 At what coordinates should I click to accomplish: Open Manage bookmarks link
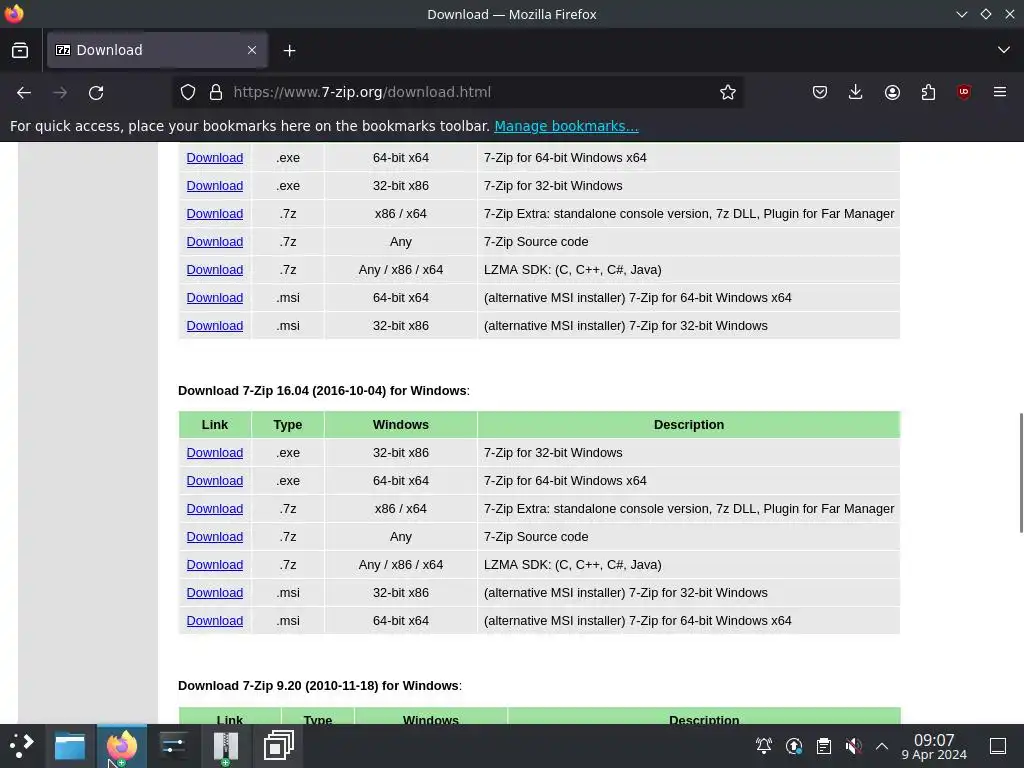pyautogui.click(x=566, y=126)
